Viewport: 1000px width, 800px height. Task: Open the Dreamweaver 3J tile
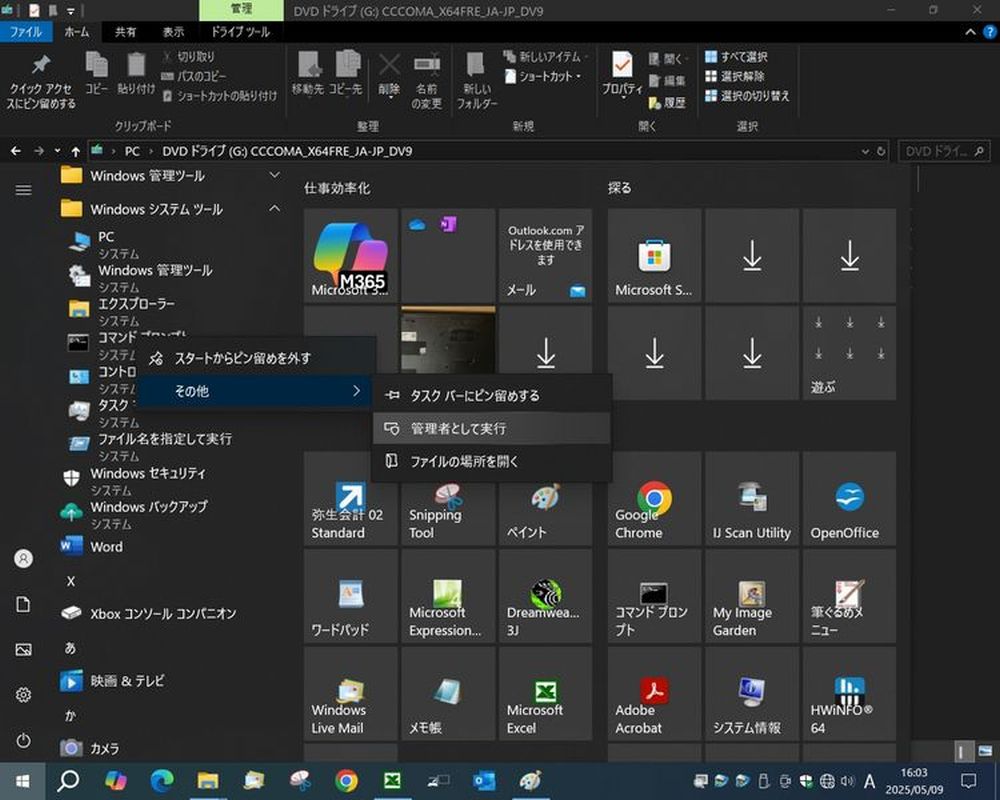point(545,596)
